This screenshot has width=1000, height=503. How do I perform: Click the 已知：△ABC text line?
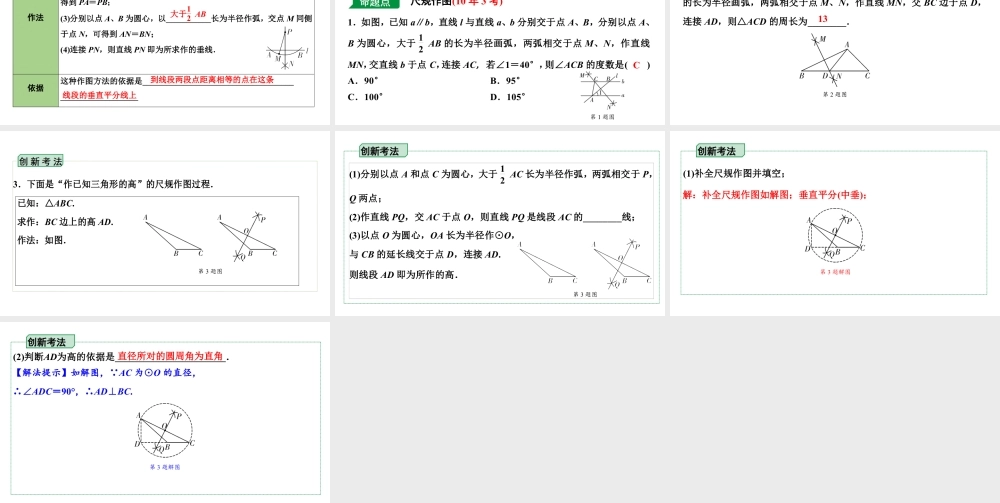pyautogui.click(x=46, y=203)
